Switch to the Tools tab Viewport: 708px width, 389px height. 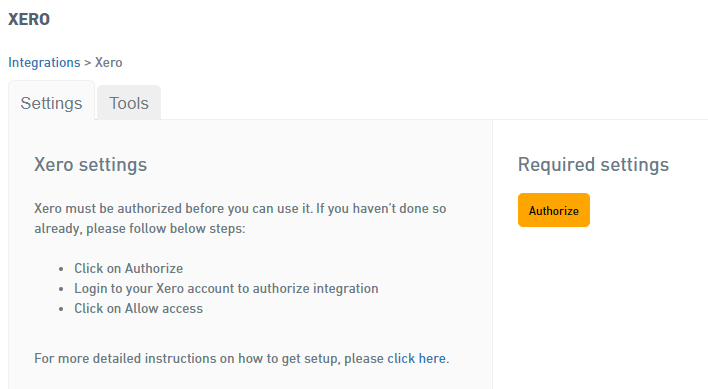[129, 103]
